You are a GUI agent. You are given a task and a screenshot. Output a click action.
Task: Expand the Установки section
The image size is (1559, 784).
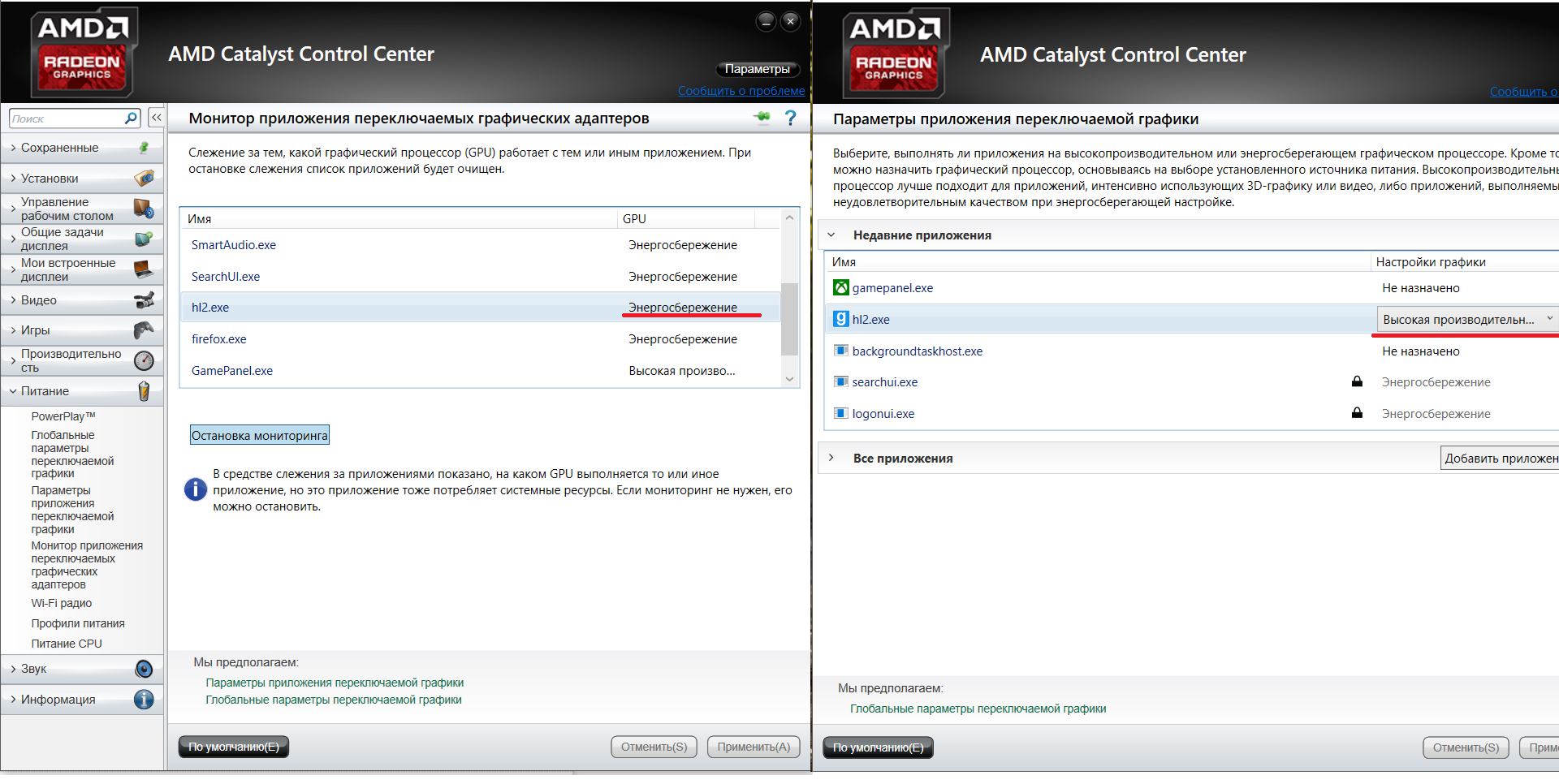point(13,178)
